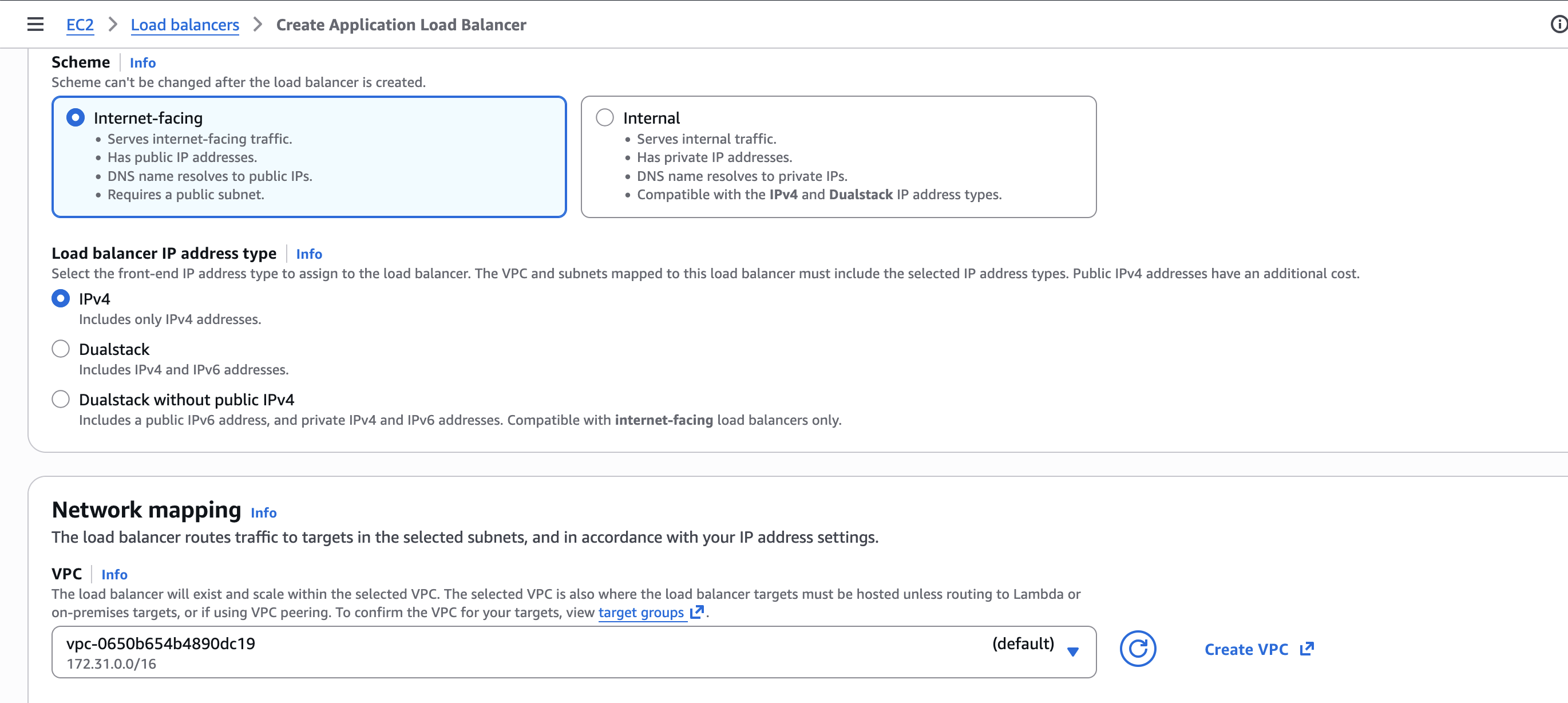Open Info link next to Scheme
The height and width of the screenshot is (703, 1568).
click(x=142, y=63)
